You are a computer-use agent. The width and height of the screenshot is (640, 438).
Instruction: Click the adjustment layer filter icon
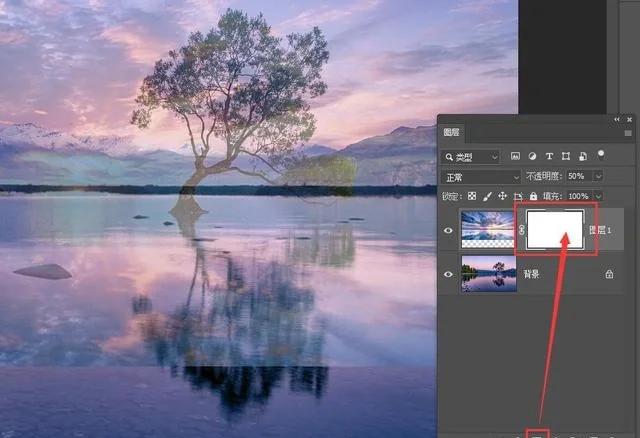click(532, 157)
